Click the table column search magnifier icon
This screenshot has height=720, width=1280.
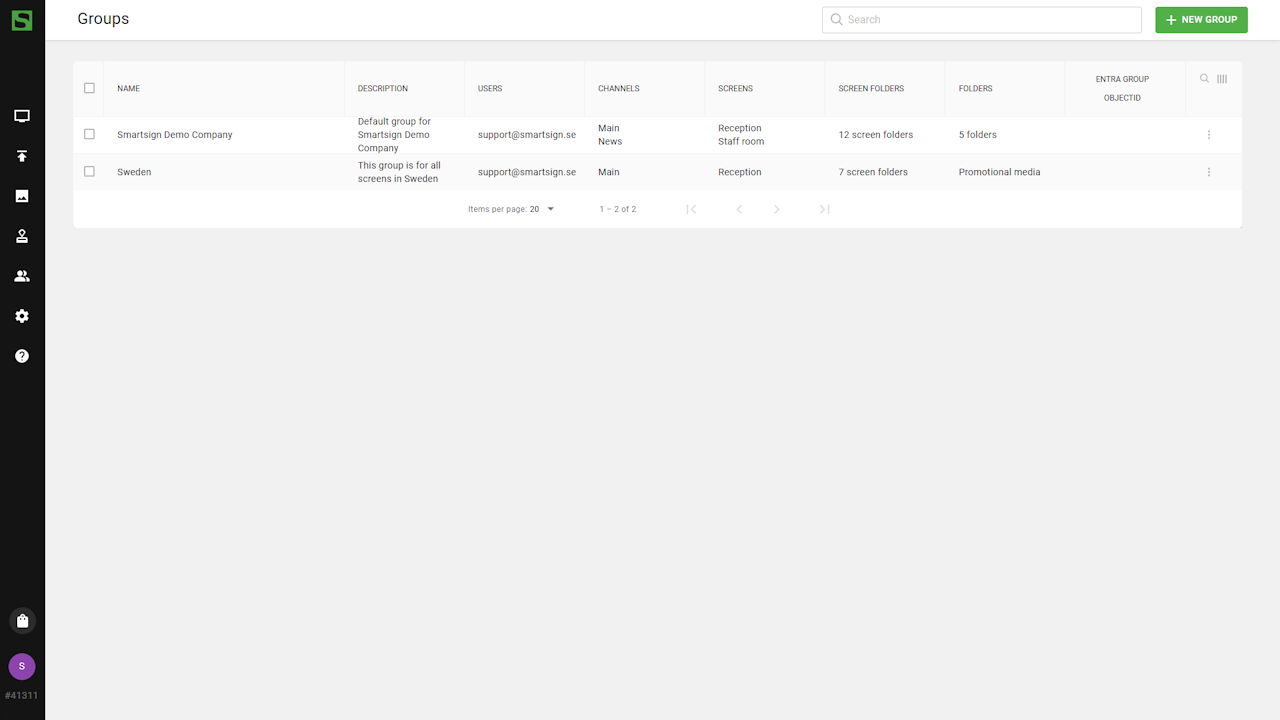click(x=1204, y=79)
